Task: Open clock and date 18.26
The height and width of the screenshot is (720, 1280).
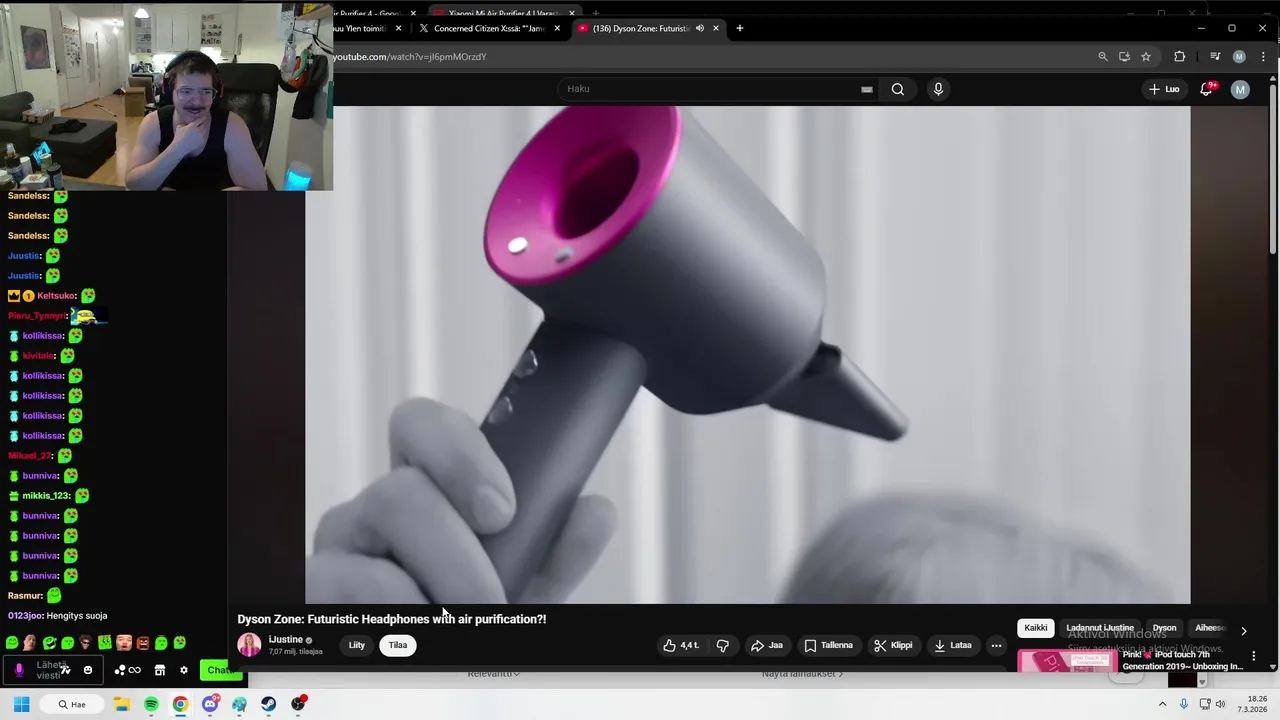Action: pos(1253,704)
